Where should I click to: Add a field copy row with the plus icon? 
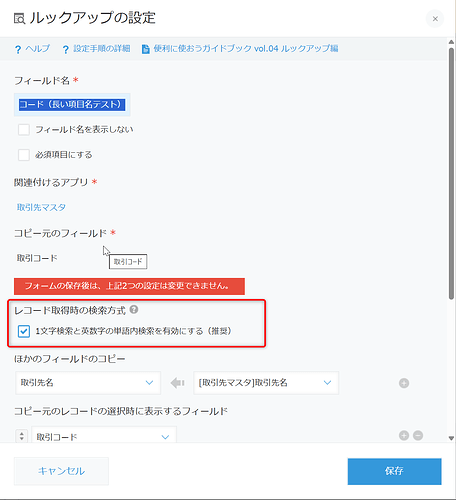pyautogui.click(x=404, y=383)
